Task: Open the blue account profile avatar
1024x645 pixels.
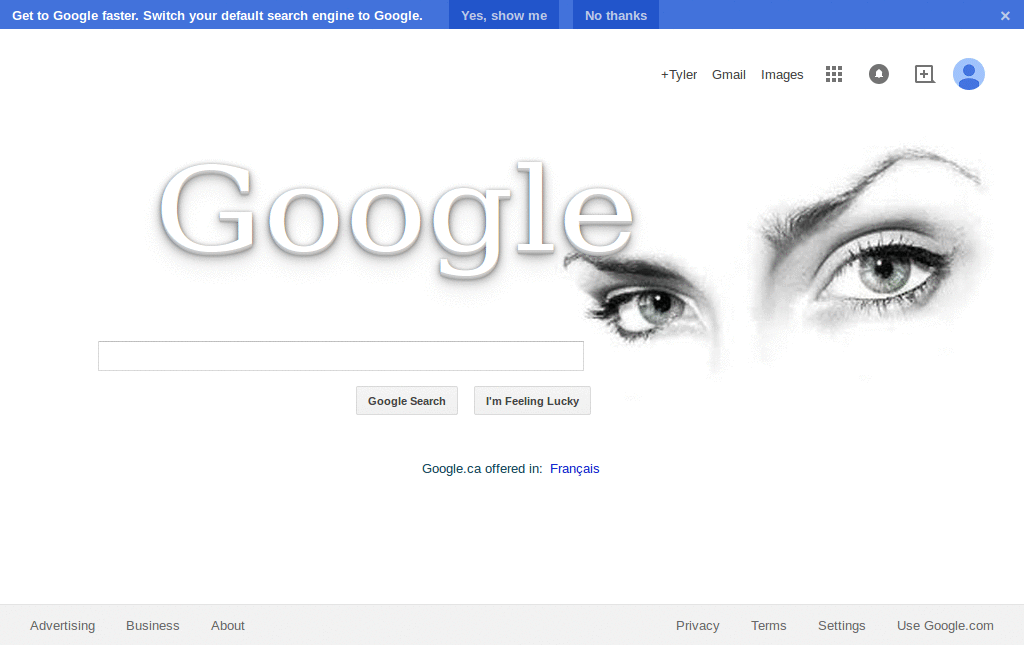Action: click(x=968, y=74)
